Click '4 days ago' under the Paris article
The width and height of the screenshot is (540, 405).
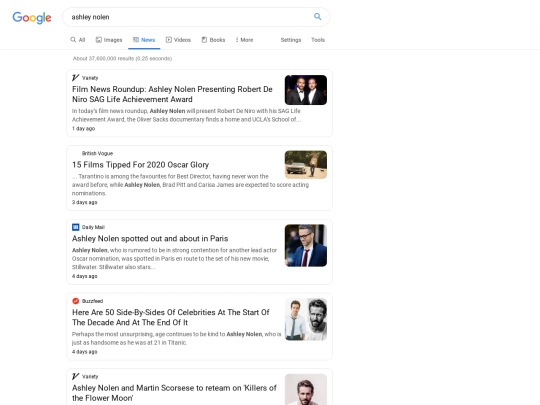click(84, 276)
